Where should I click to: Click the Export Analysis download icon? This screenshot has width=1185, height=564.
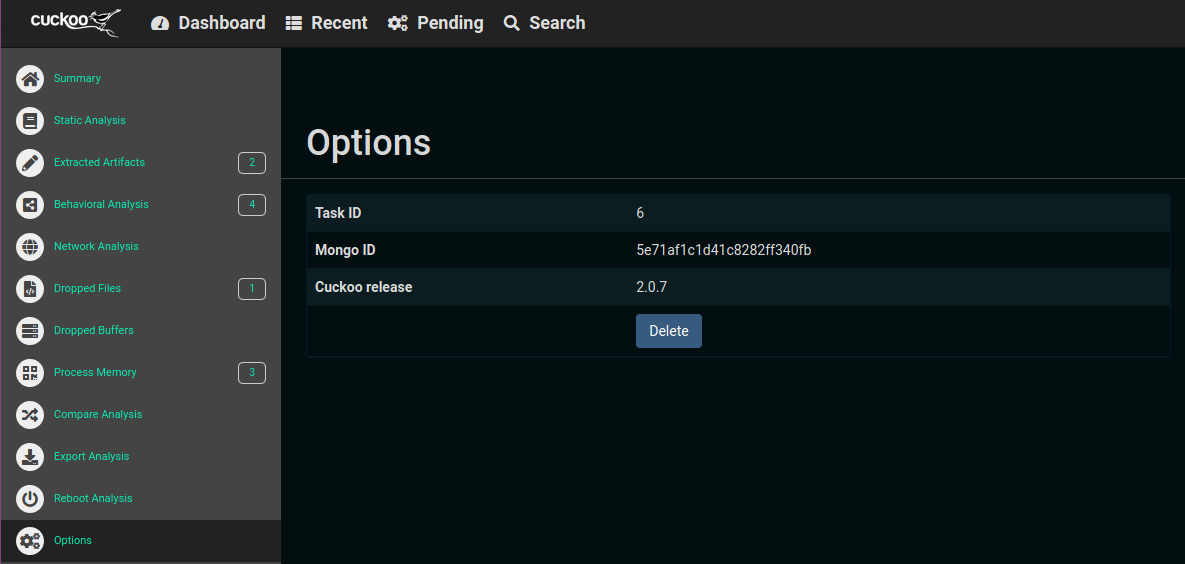[x=30, y=457]
